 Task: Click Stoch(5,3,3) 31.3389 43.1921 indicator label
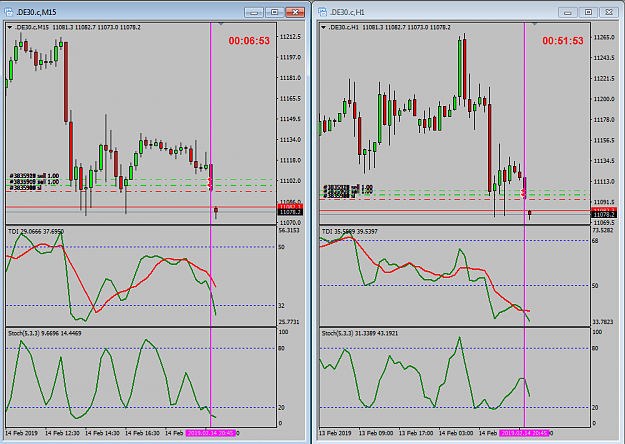click(x=360, y=333)
